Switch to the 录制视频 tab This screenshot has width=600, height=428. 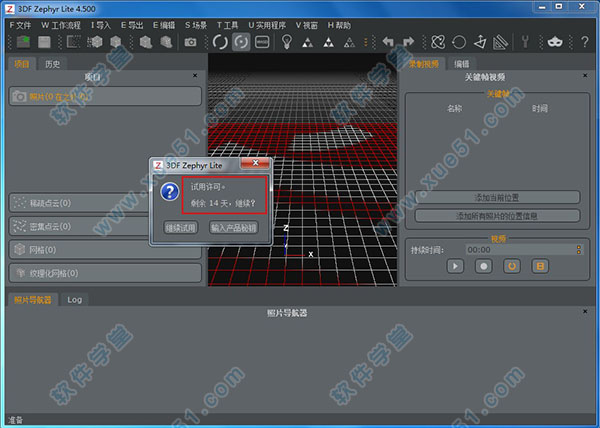424,64
